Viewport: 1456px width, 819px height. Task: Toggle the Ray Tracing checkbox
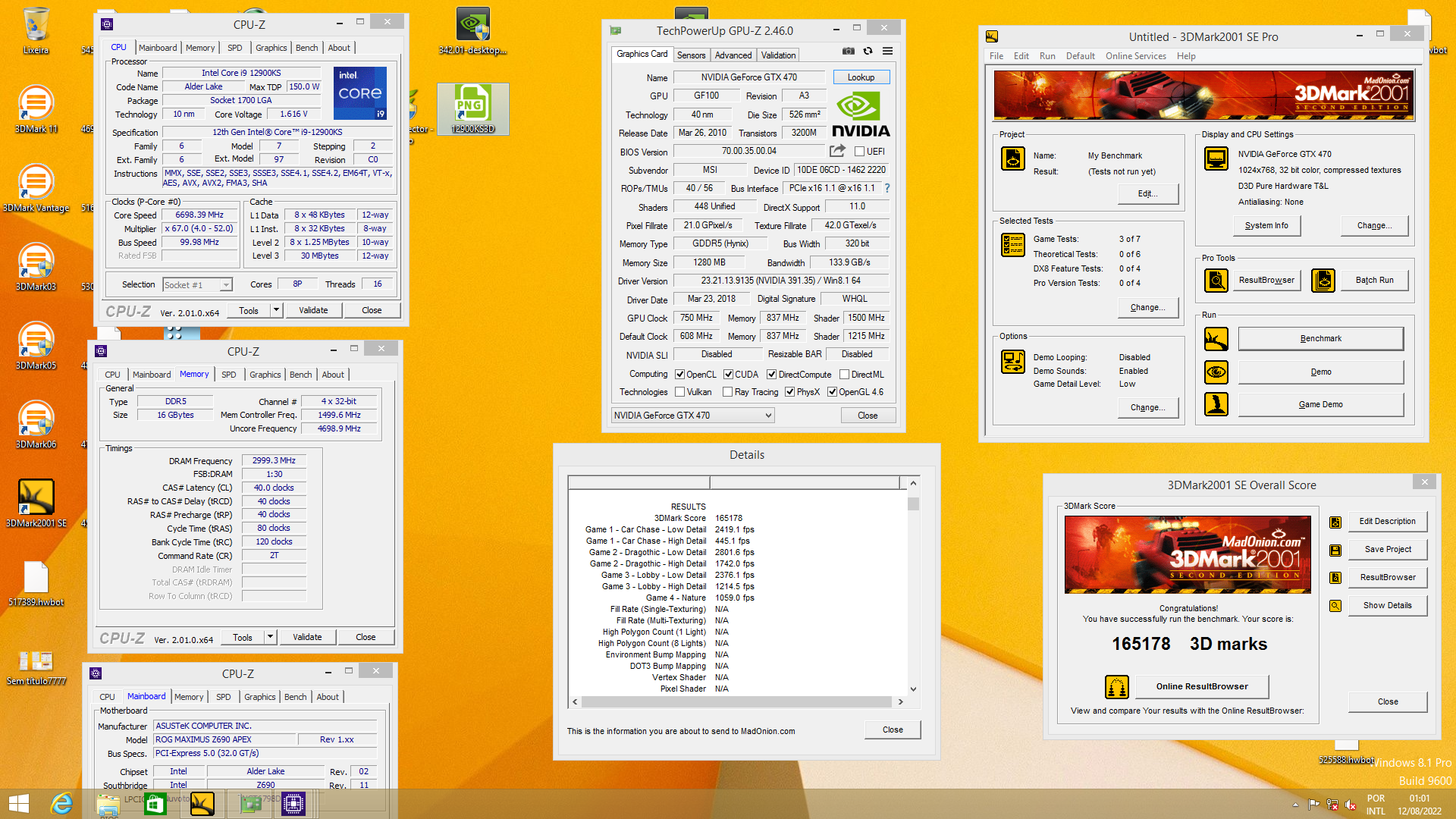[x=728, y=392]
